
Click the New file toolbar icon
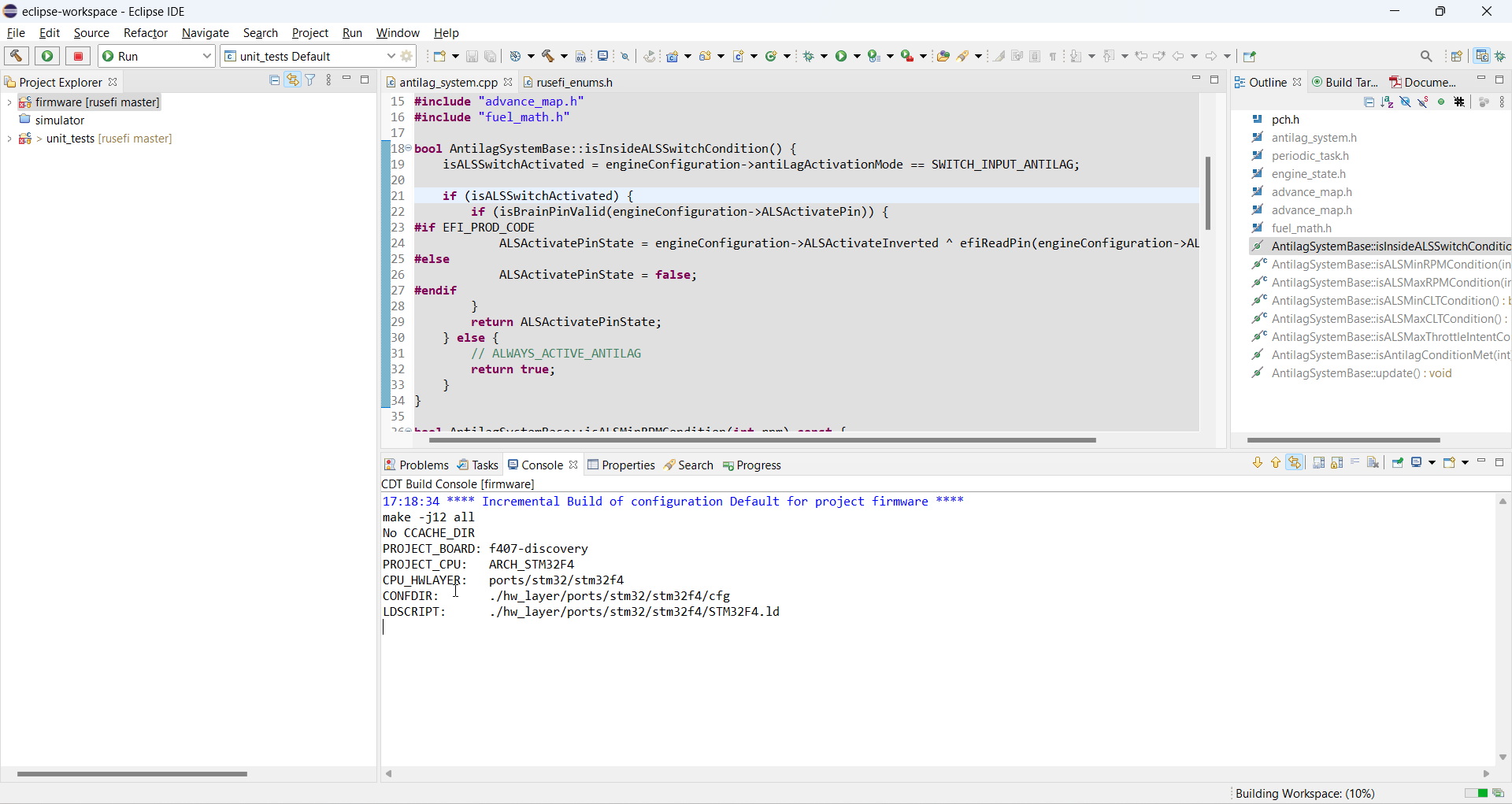(x=441, y=56)
